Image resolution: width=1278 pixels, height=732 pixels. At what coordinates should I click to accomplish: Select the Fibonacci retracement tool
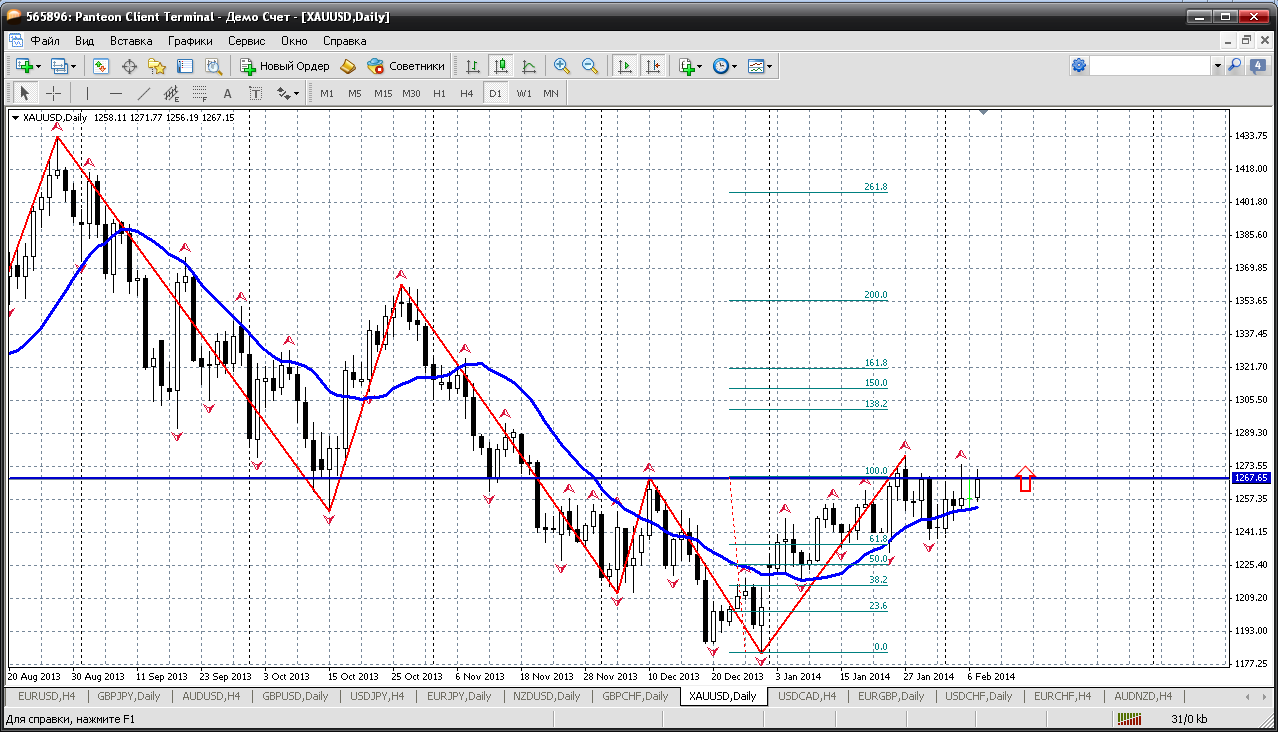[x=200, y=93]
